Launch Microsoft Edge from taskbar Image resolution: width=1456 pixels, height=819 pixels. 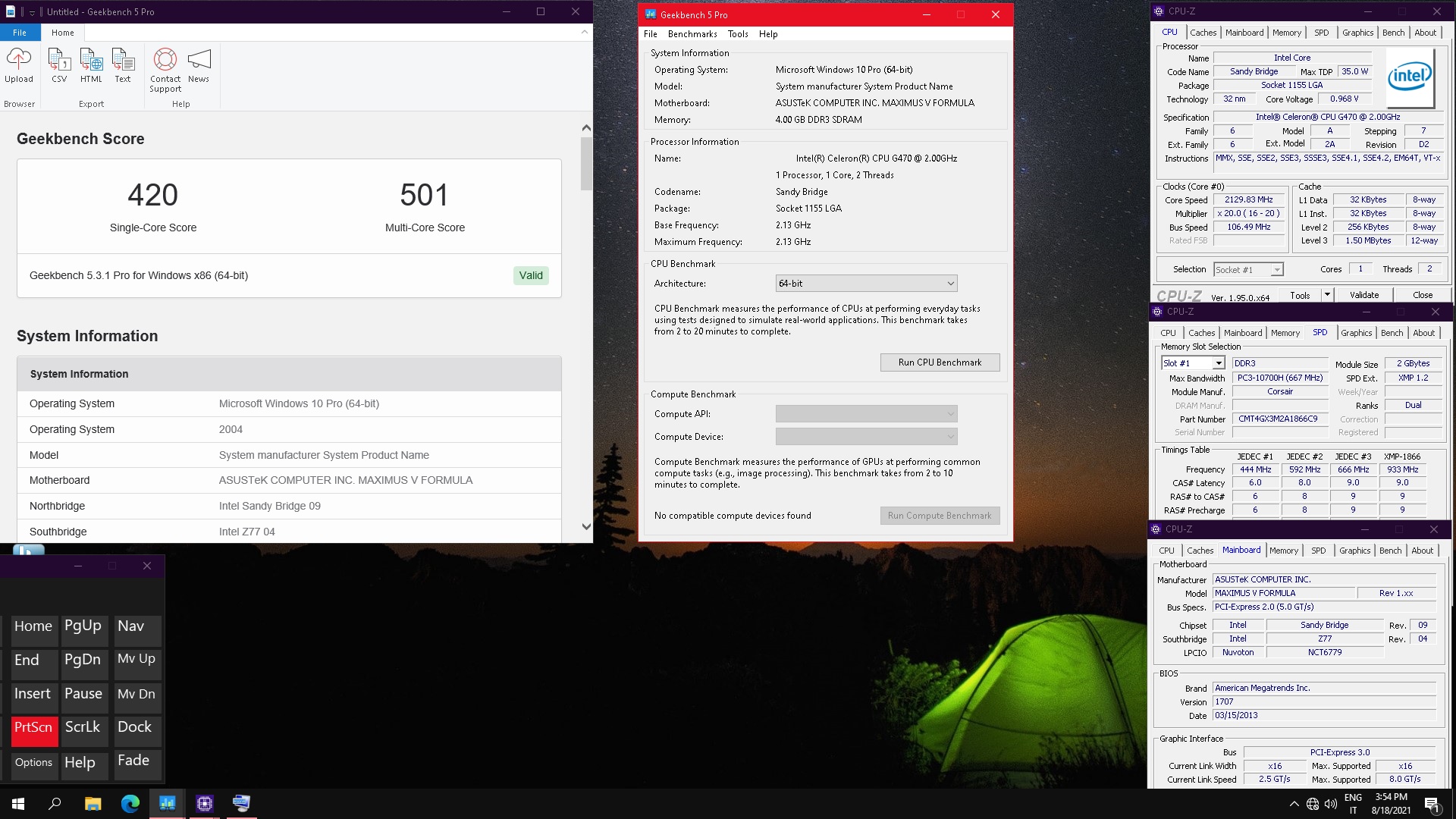[130, 804]
